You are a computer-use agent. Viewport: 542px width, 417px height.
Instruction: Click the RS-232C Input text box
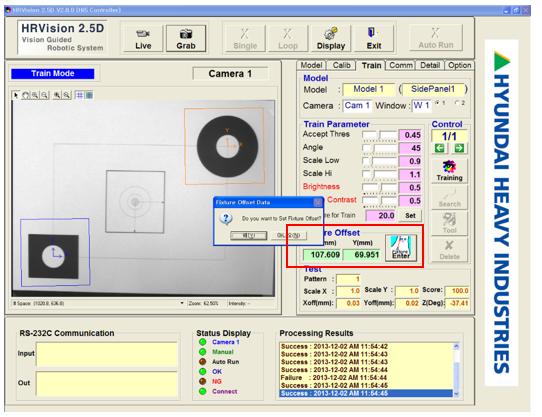tap(106, 354)
